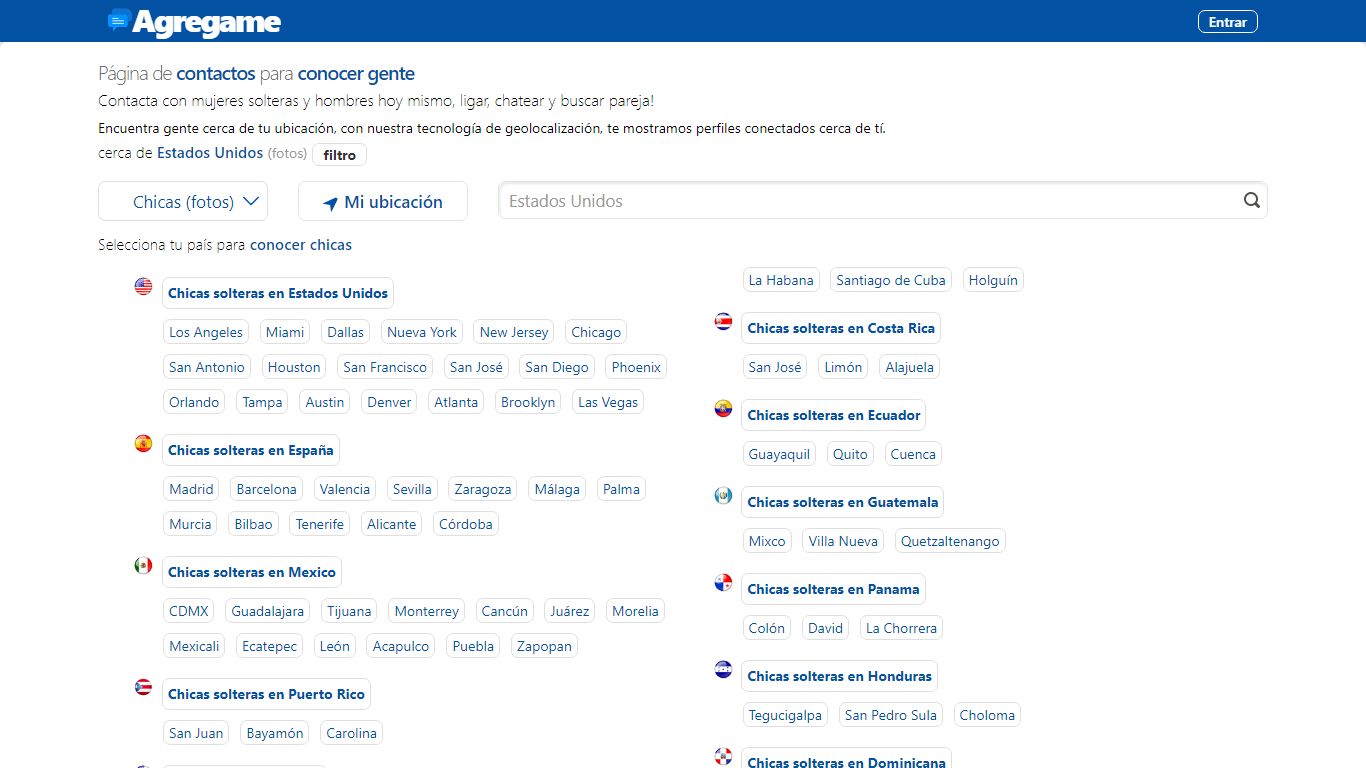Select the Villa Nueva city tag
This screenshot has height=768, width=1366.
click(x=843, y=541)
